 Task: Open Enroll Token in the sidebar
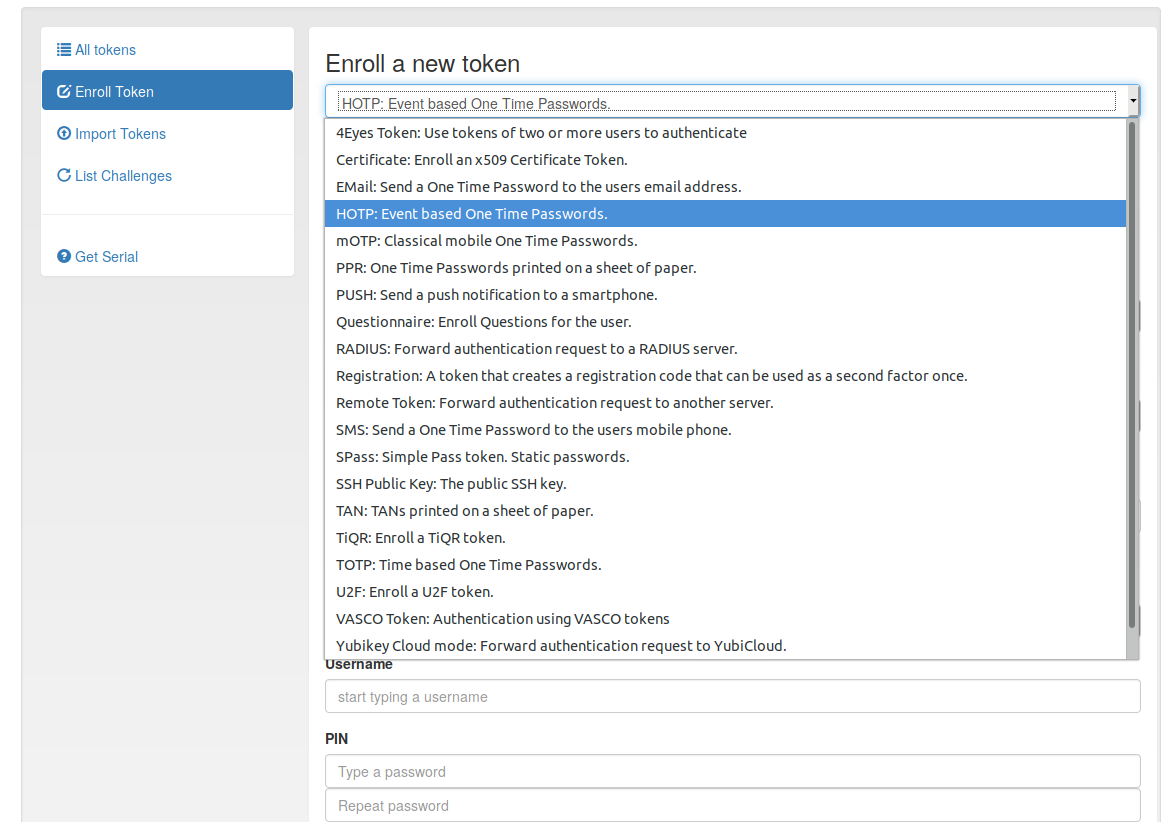[x=168, y=91]
